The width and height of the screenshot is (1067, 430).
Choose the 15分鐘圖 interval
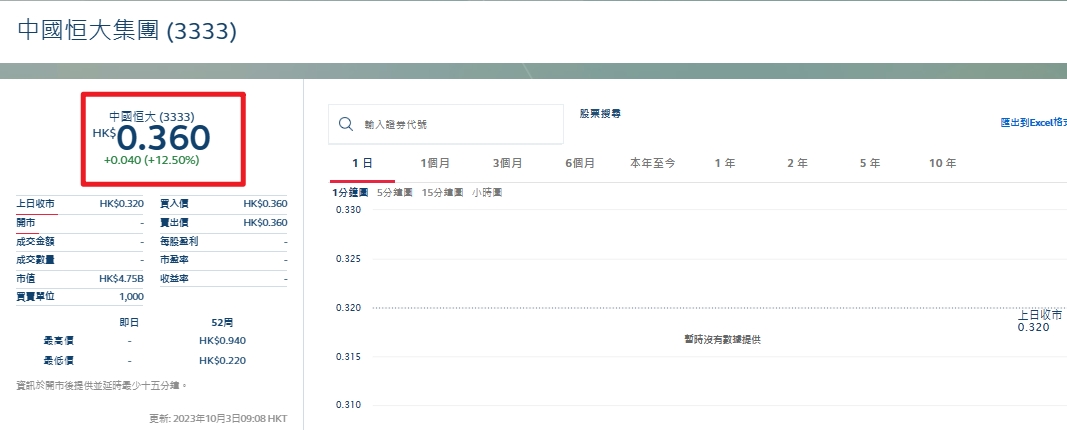click(x=442, y=193)
